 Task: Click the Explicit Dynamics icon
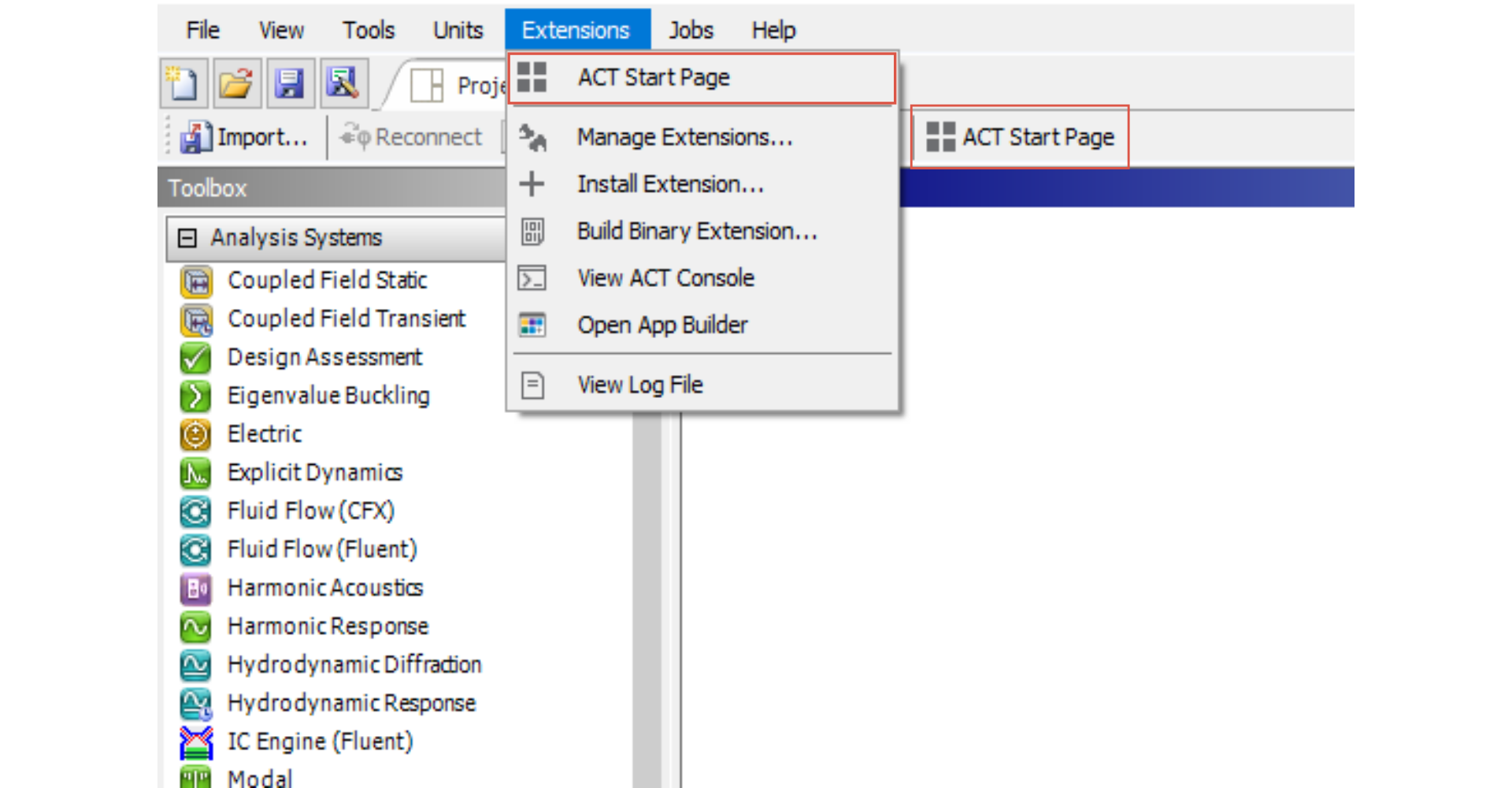[x=195, y=473]
